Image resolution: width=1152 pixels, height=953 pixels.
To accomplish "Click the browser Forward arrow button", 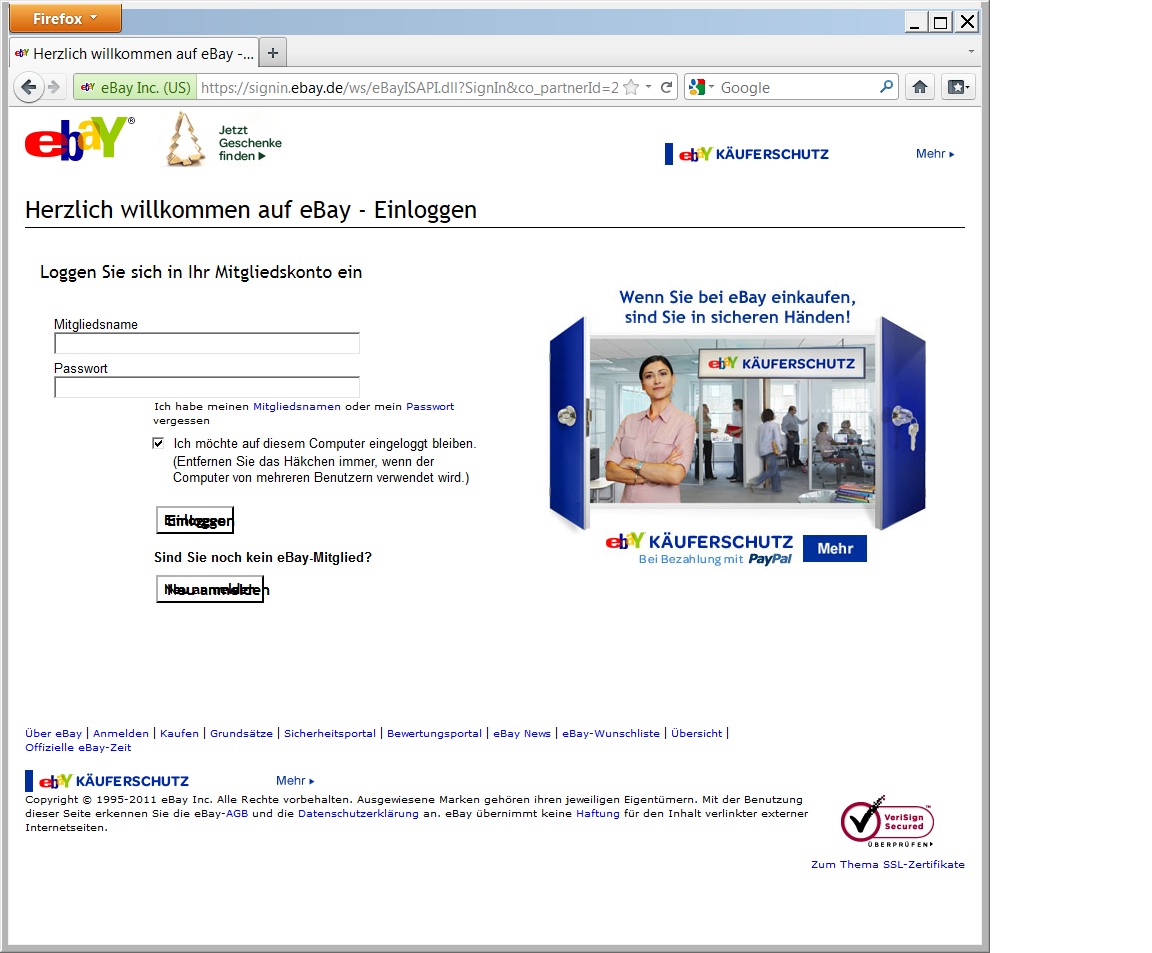I will click(x=54, y=87).
